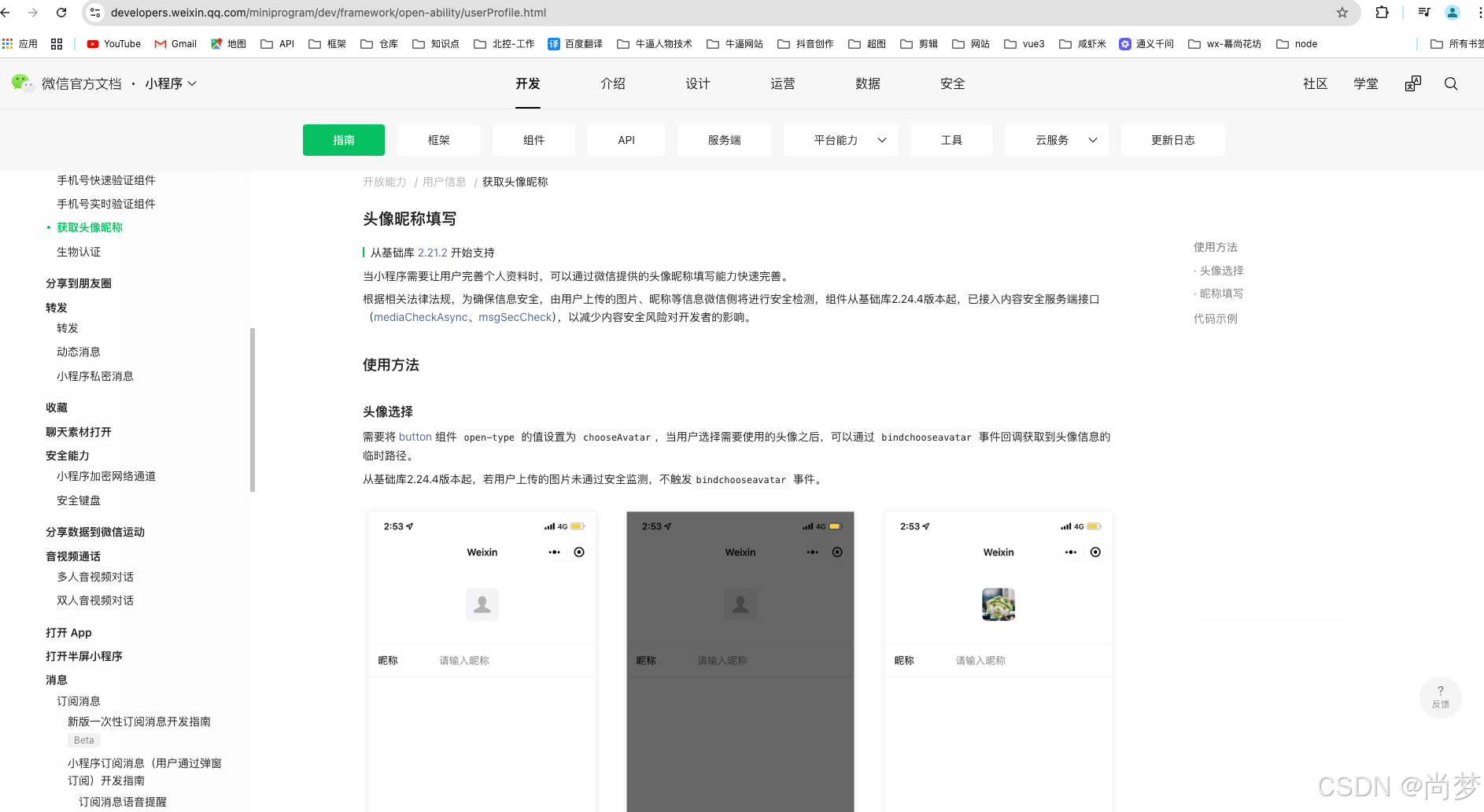Open the msgSecCheck link
The width and height of the screenshot is (1484, 812).
click(x=515, y=317)
